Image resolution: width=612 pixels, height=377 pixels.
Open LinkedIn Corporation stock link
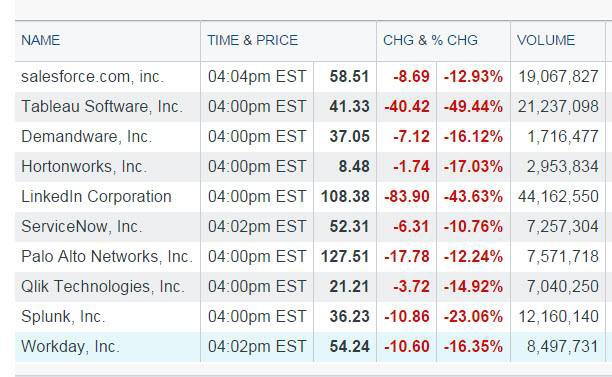[96, 197]
